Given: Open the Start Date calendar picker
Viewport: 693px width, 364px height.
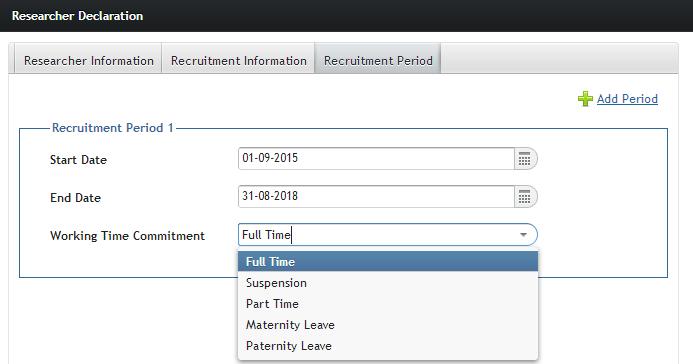Looking at the screenshot, I should pos(525,159).
